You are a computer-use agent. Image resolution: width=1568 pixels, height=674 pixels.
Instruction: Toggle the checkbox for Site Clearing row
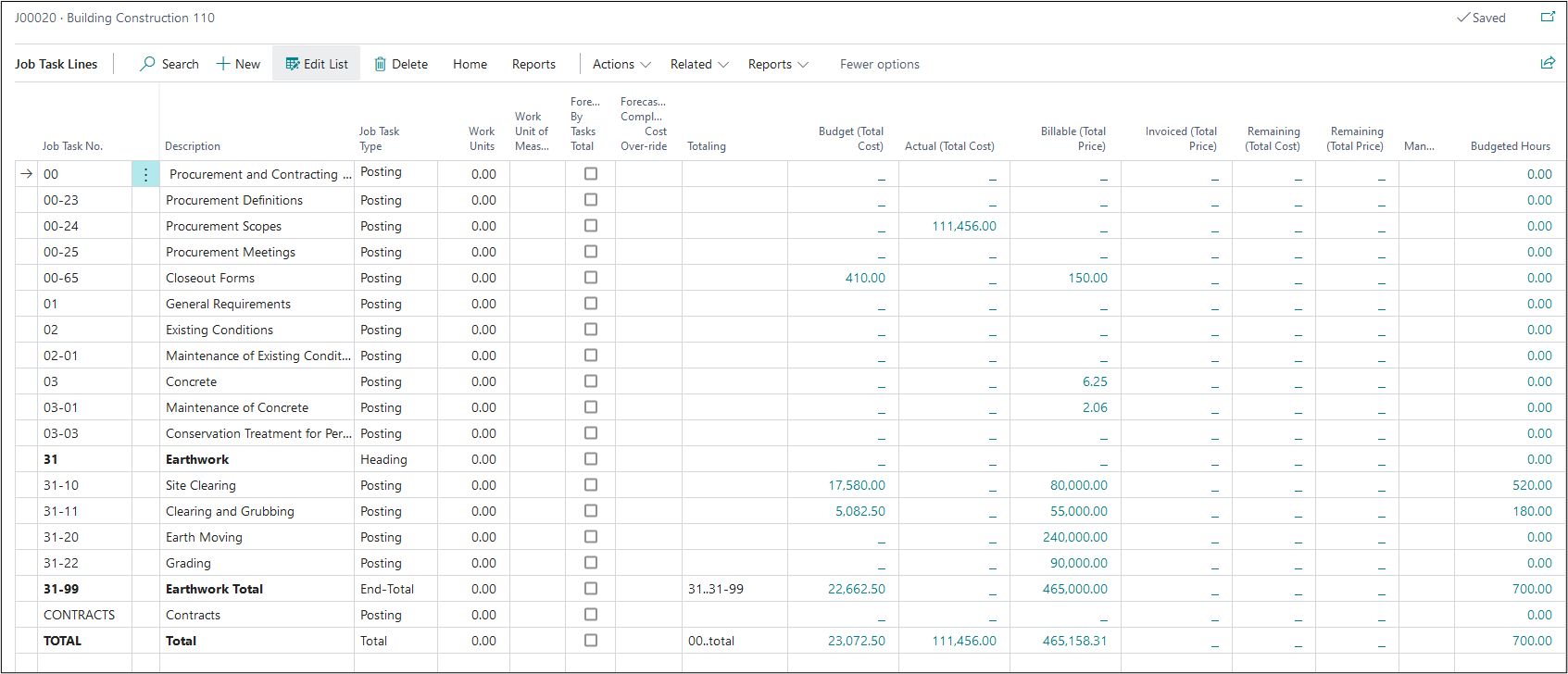tap(591, 485)
